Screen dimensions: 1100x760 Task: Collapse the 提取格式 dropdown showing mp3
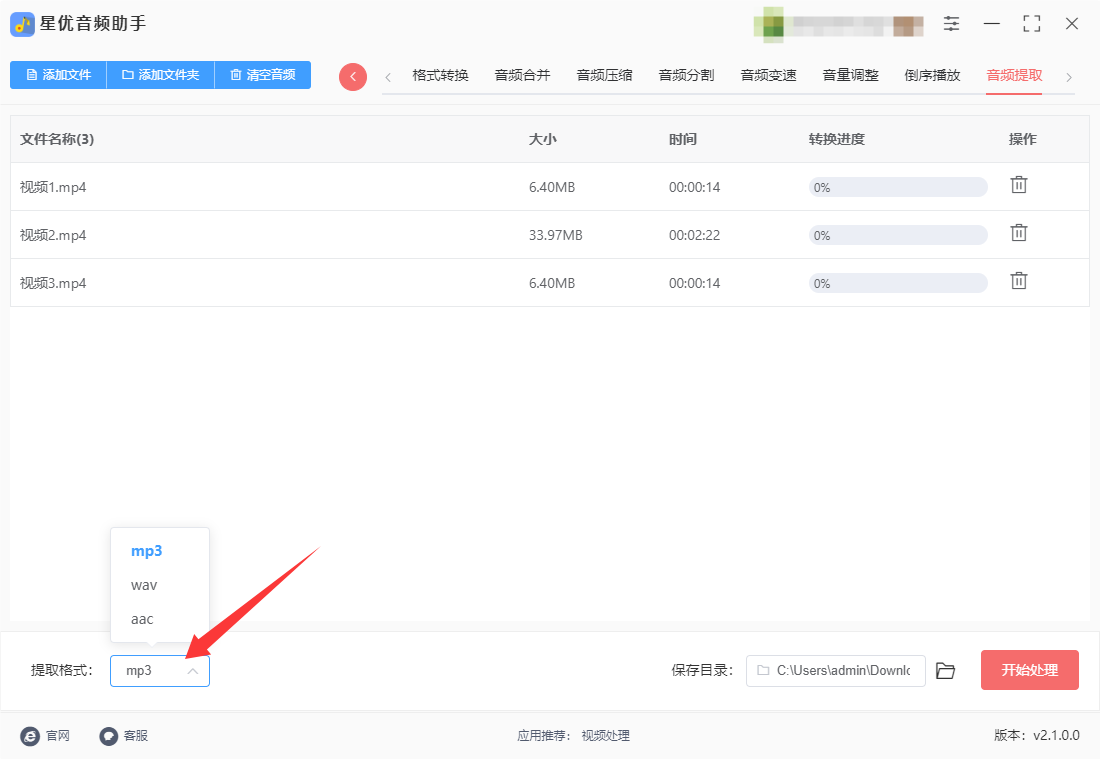coord(160,671)
